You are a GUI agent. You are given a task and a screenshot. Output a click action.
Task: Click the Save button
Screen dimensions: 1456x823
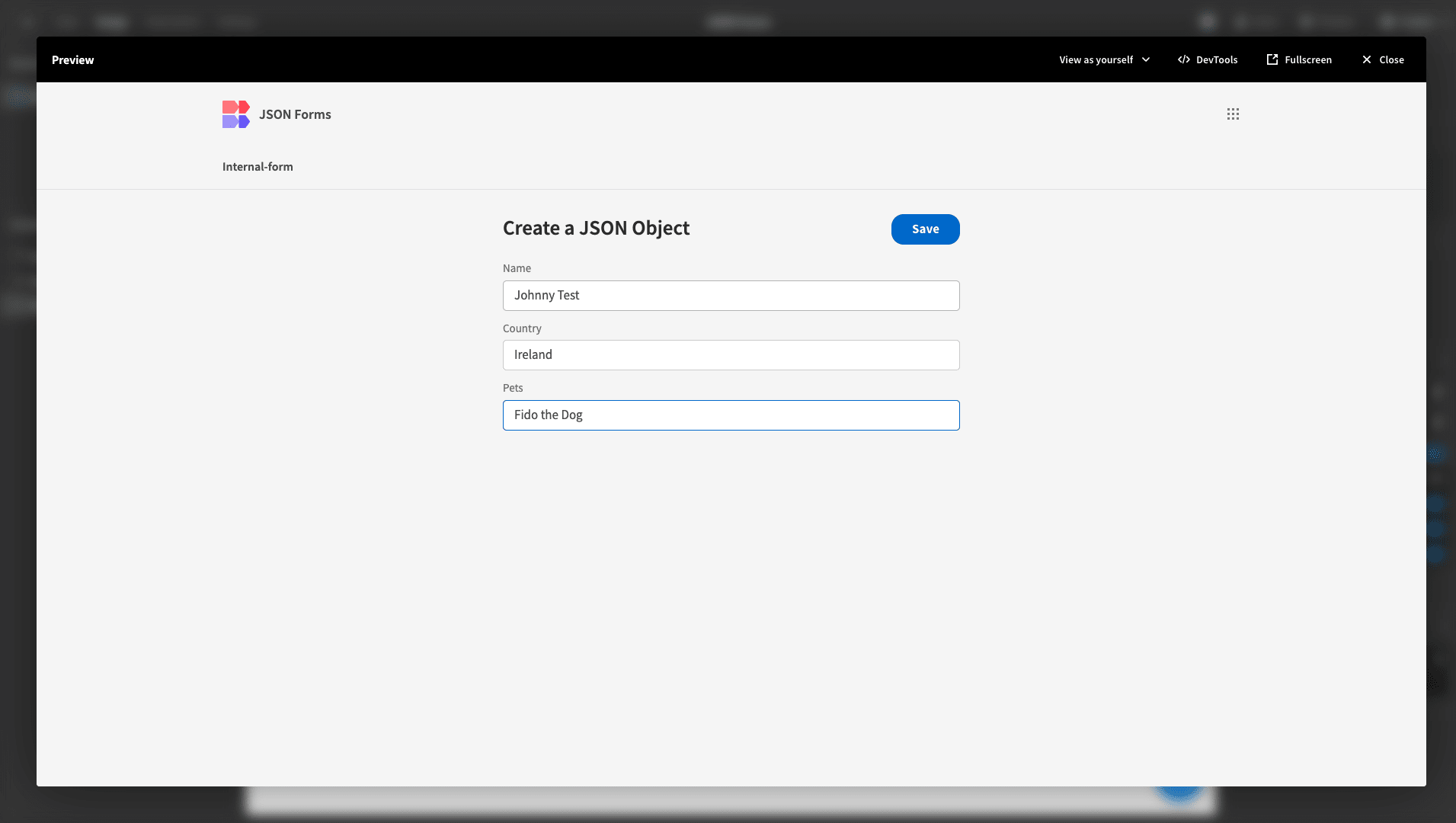[x=925, y=229]
